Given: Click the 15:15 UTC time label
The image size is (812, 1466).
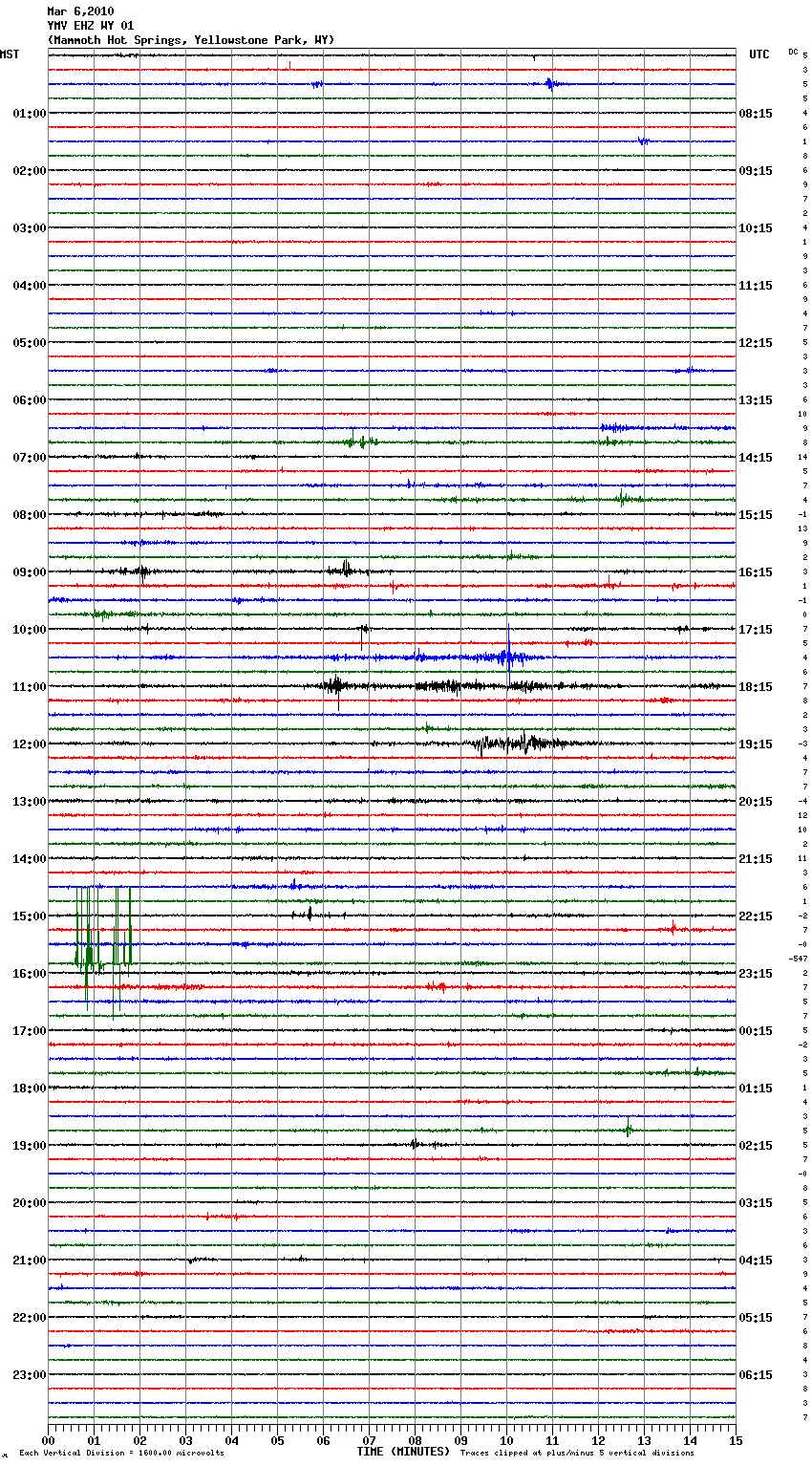Looking at the screenshot, I should click(756, 515).
